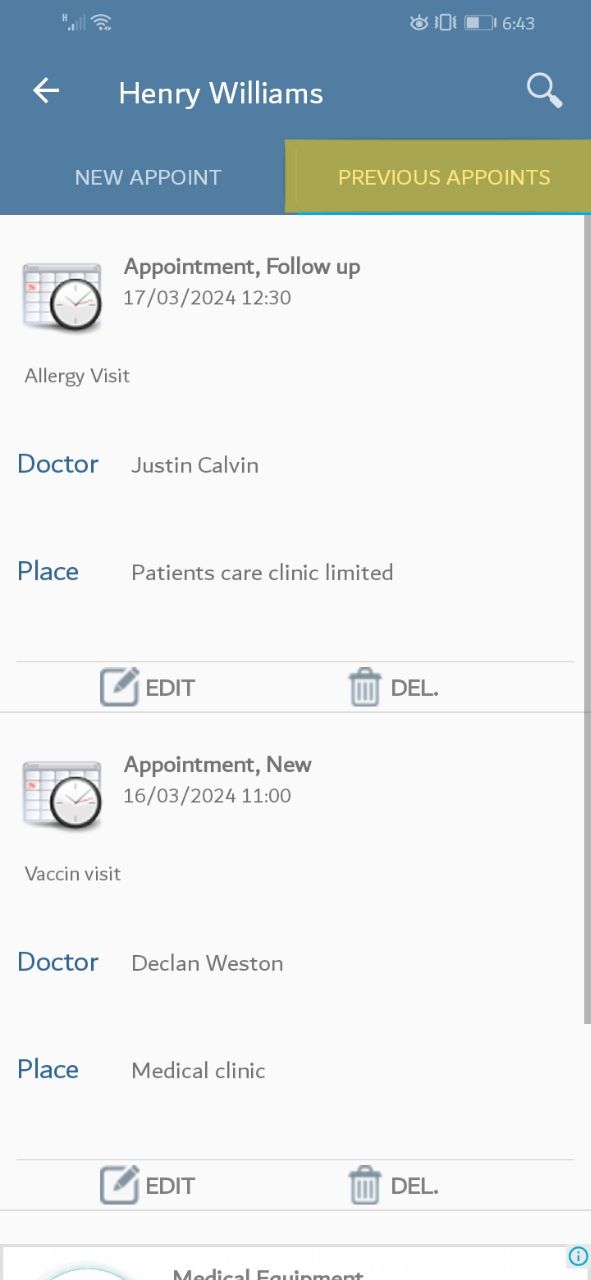Click the trash icon for Allergy Visit

point(365,687)
